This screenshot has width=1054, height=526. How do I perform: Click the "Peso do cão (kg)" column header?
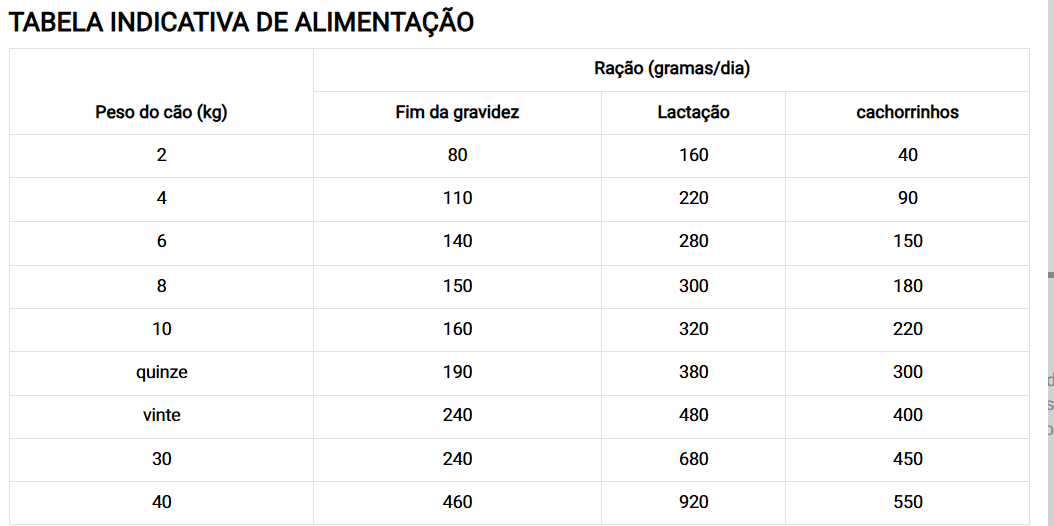pyautogui.click(x=161, y=112)
